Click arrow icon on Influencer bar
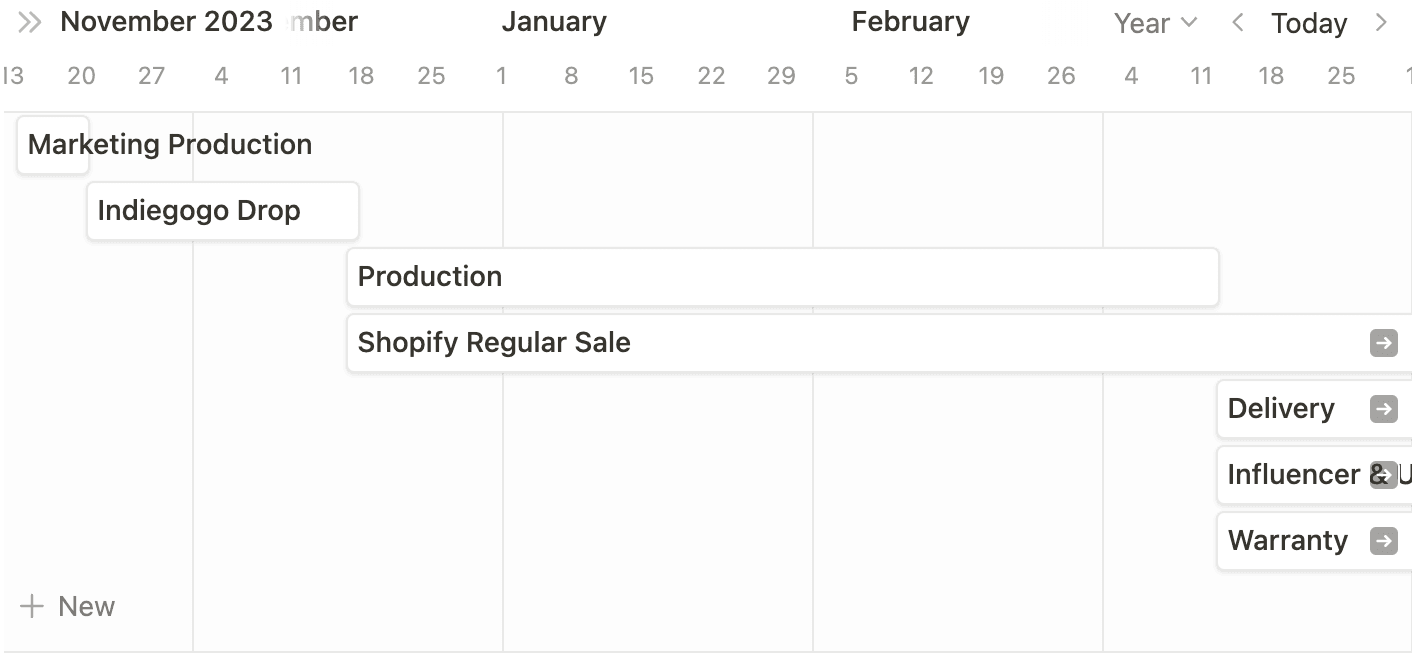 pos(1383,475)
